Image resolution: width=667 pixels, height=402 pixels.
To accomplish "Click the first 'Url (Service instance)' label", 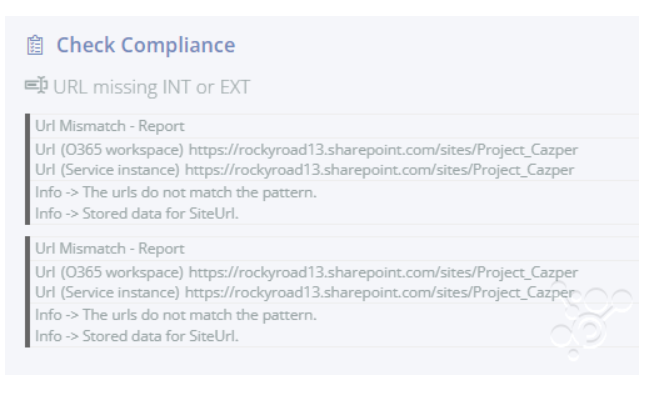I will (x=107, y=170).
